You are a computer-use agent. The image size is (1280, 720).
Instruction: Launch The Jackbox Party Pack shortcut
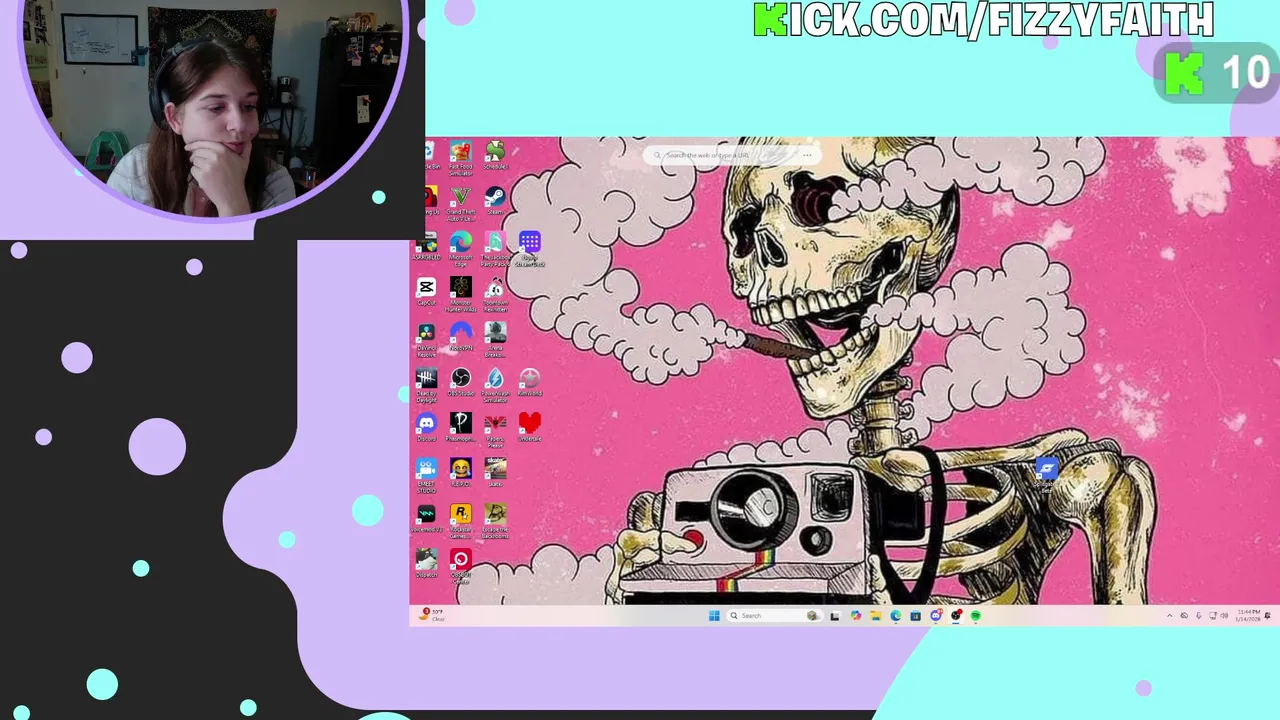tap(495, 249)
